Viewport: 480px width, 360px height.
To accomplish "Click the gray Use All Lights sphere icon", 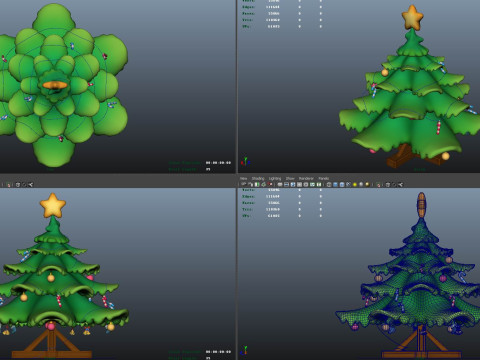I will pyautogui.click(x=361, y=184).
